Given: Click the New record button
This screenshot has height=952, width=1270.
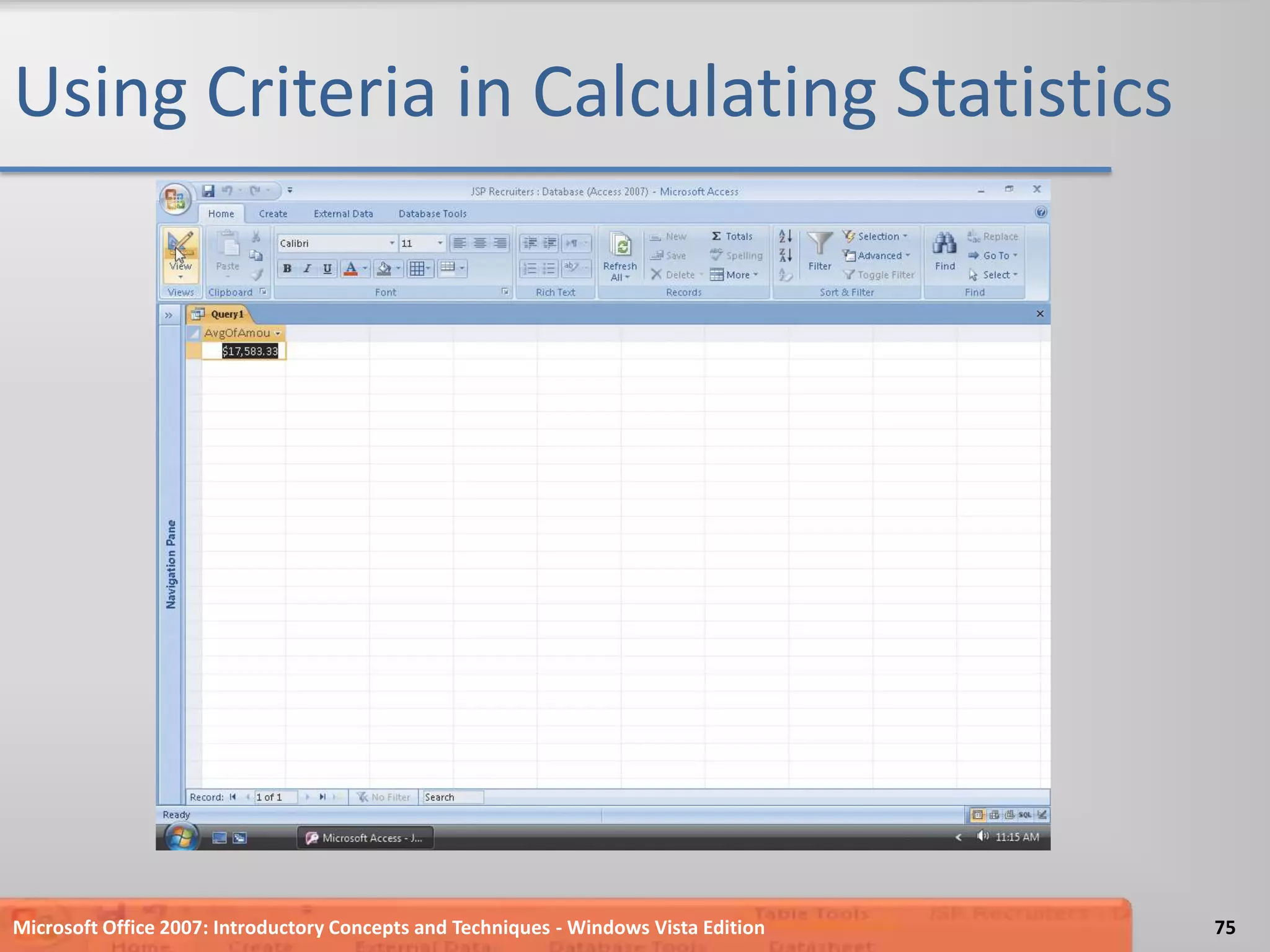Looking at the screenshot, I should pyautogui.click(x=668, y=236).
